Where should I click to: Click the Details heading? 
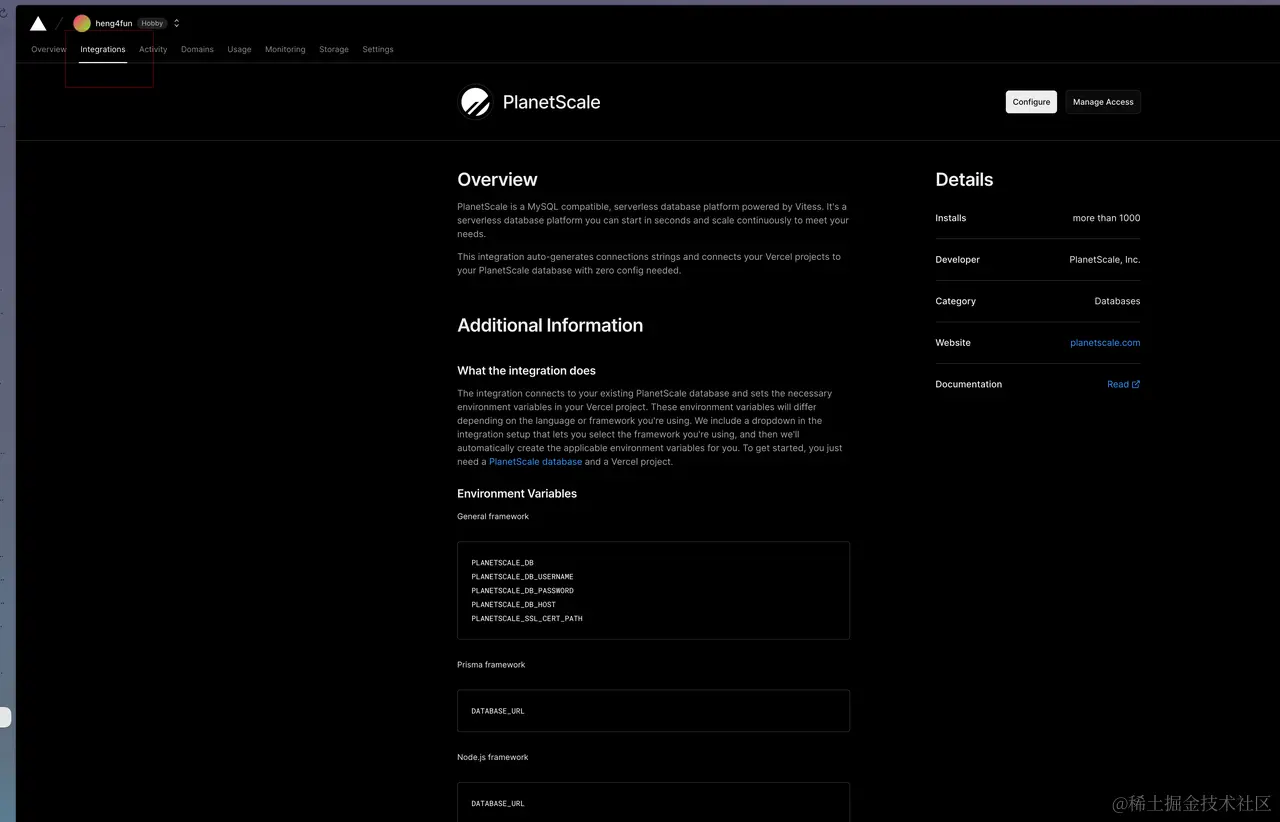(964, 180)
